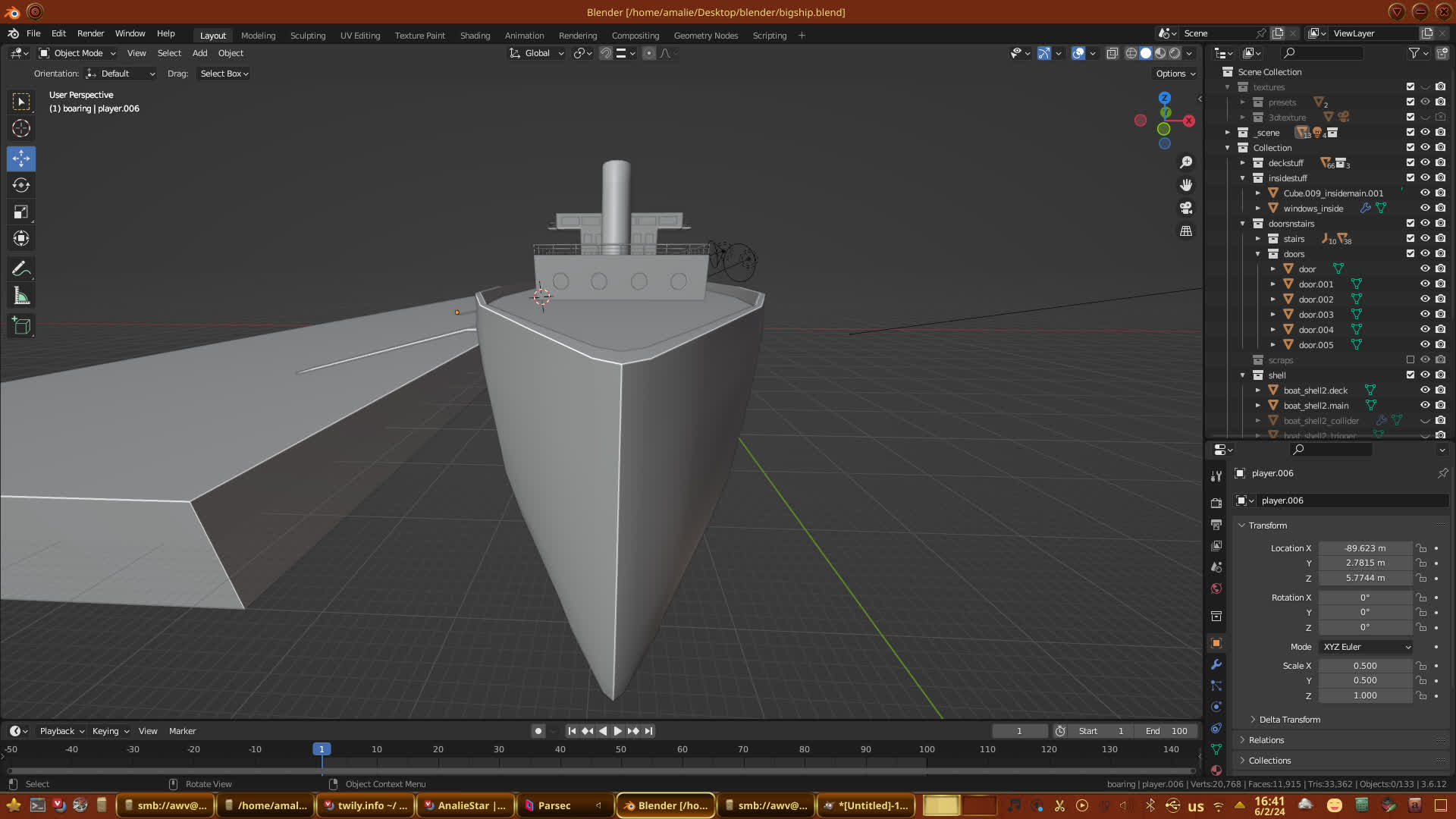
Task: Enable the scraps collection checkbox
Action: [1410, 359]
